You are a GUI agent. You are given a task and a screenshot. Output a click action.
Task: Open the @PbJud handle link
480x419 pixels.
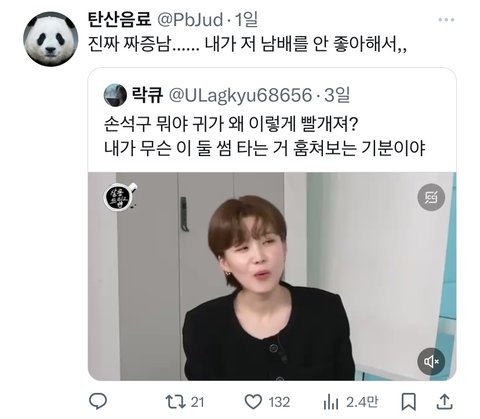coord(190,20)
